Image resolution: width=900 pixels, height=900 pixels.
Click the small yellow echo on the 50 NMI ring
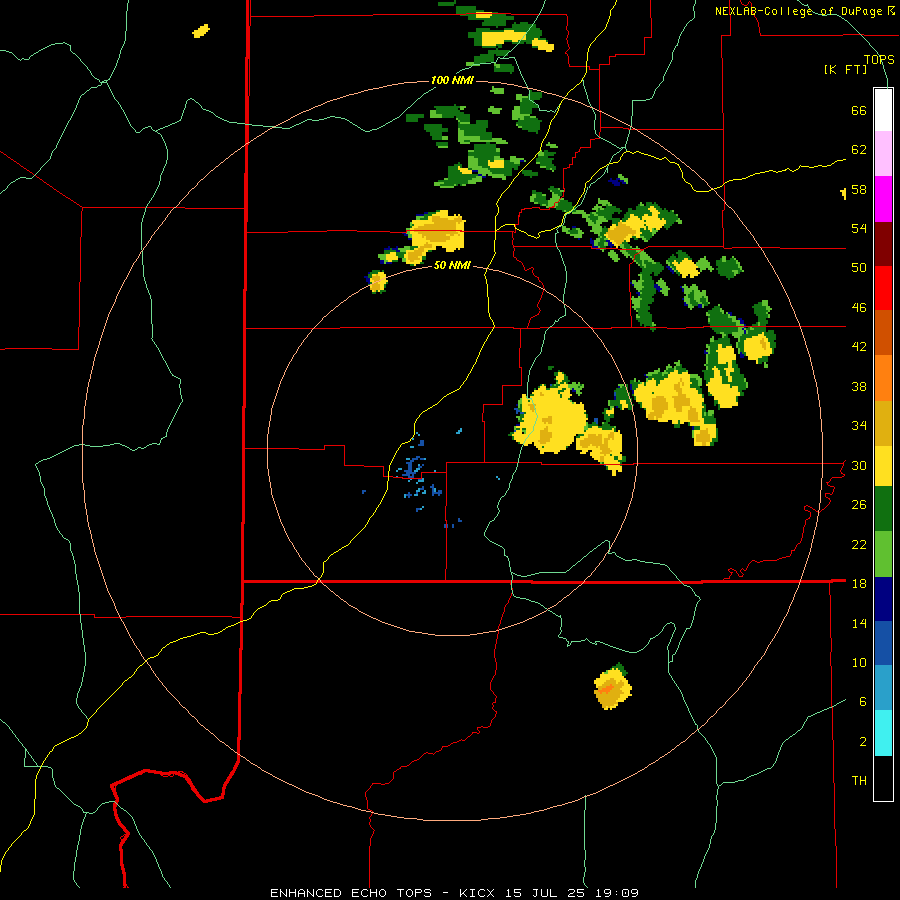(377, 281)
